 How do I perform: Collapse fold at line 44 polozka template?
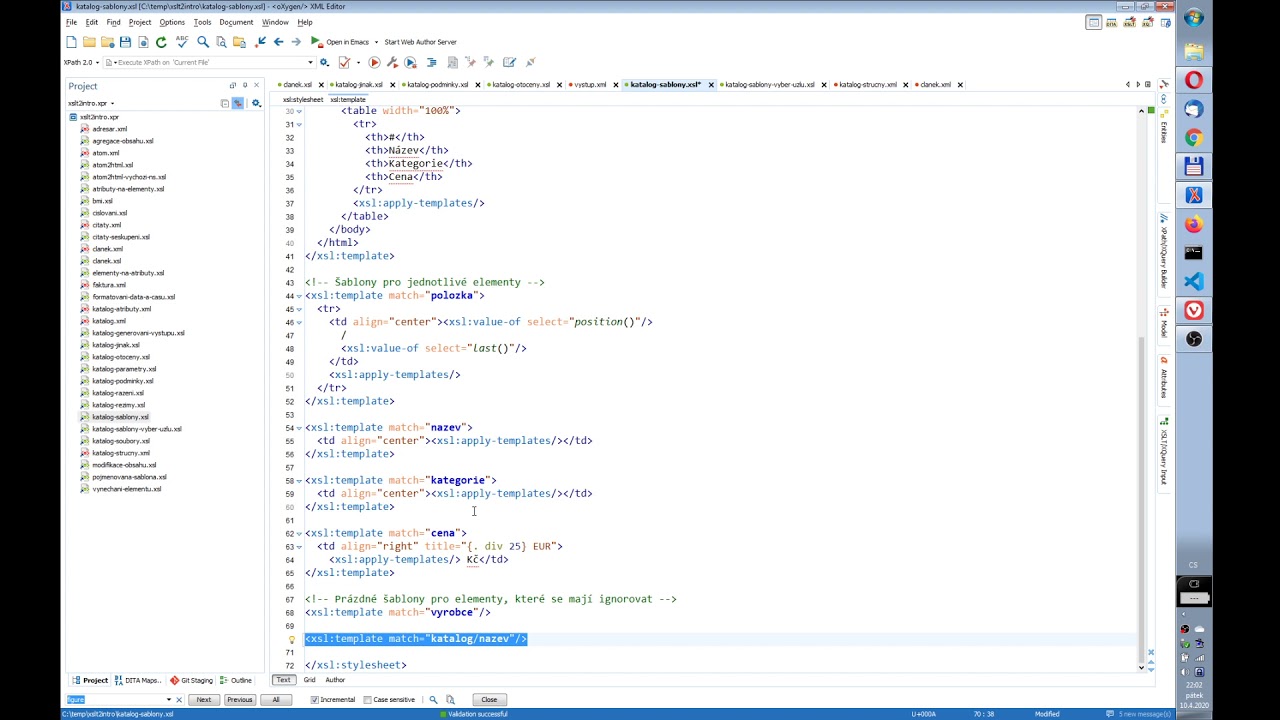click(x=299, y=295)
